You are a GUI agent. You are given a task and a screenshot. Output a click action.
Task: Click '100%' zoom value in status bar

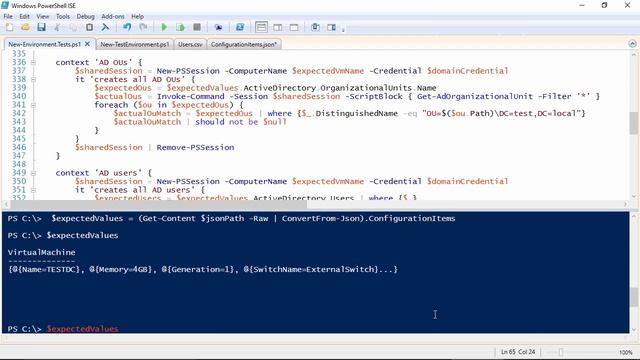[626, 352]
